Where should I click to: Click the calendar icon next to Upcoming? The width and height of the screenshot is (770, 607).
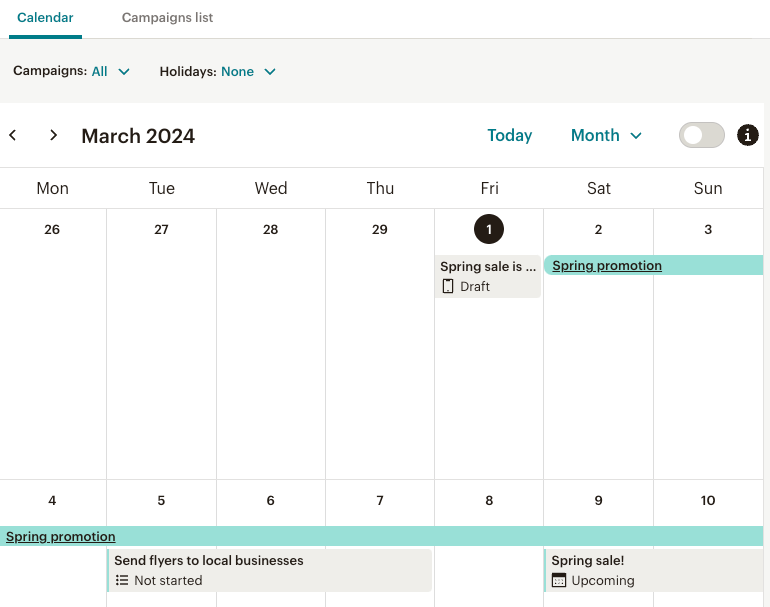(559, 580)
